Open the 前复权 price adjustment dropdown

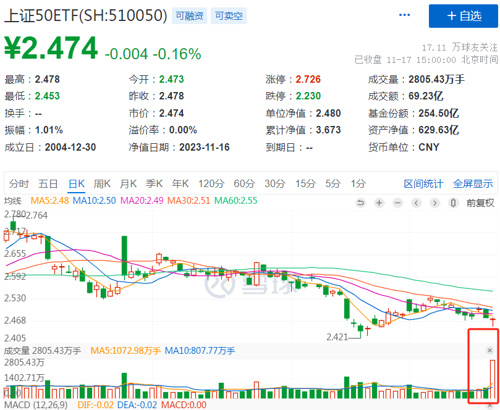[x=480, y=203]
